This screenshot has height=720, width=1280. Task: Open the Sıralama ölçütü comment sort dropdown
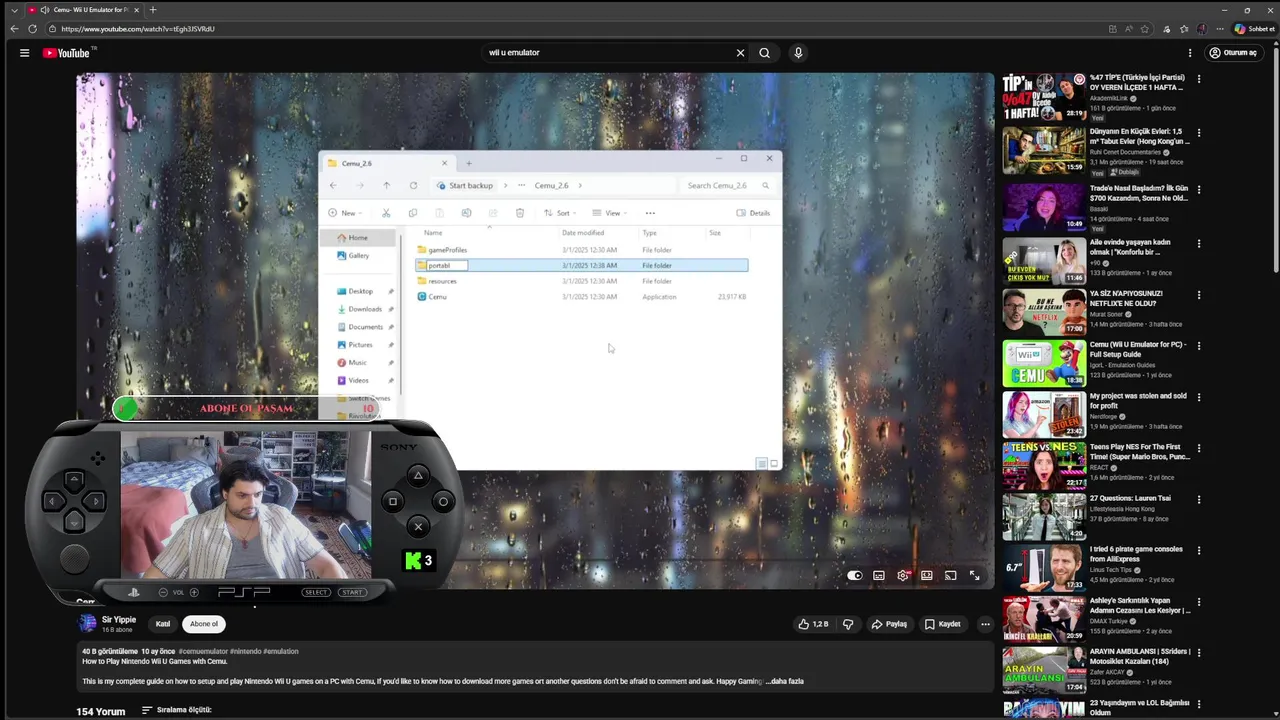point(177,710)
